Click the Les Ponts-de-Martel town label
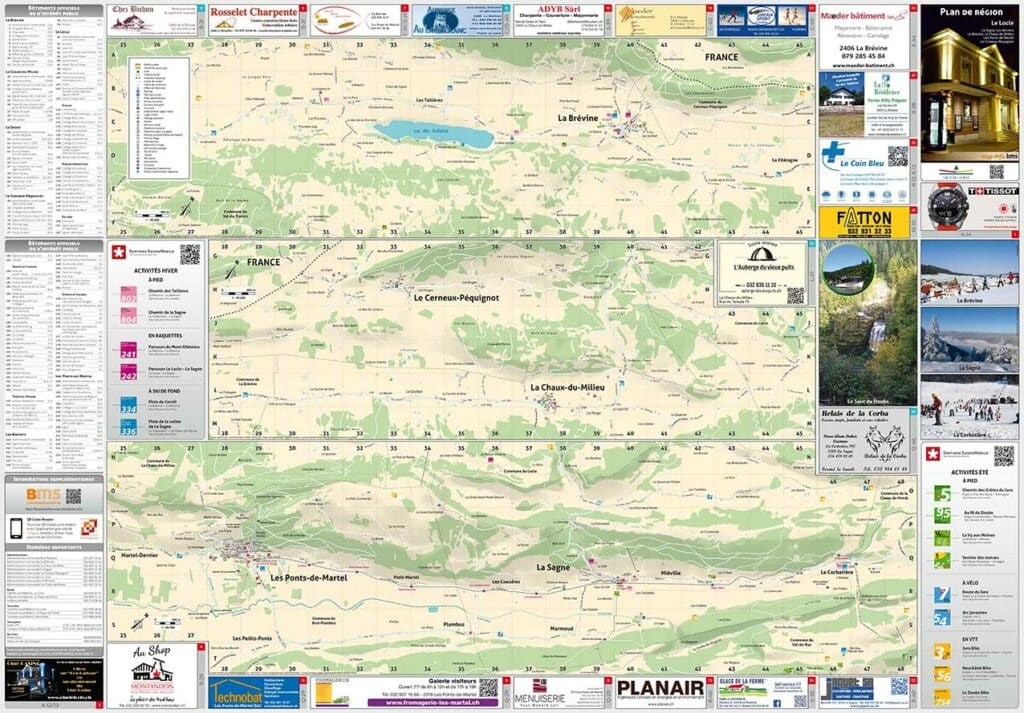The width and height of the screenshot is (1024, 713). [x=309, y=578]
